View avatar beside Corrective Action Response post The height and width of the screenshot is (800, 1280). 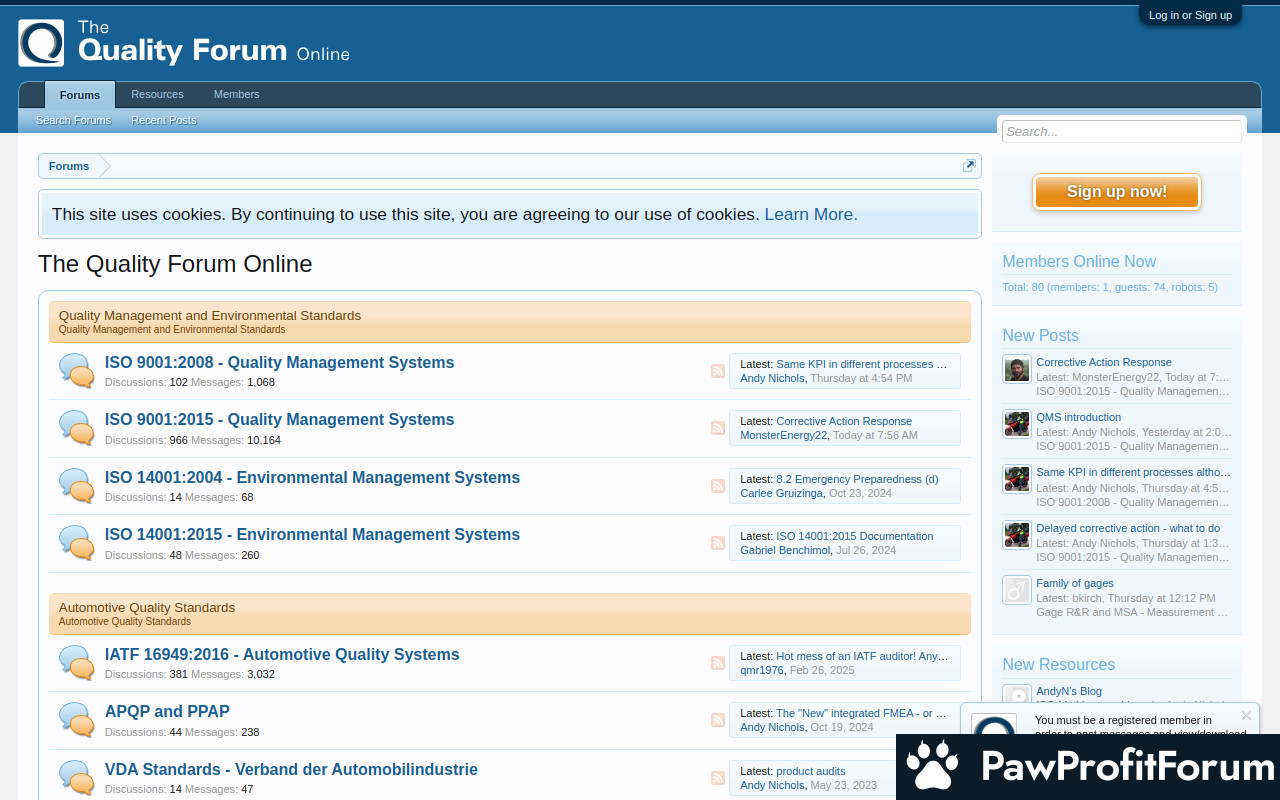coord(1017,369)
